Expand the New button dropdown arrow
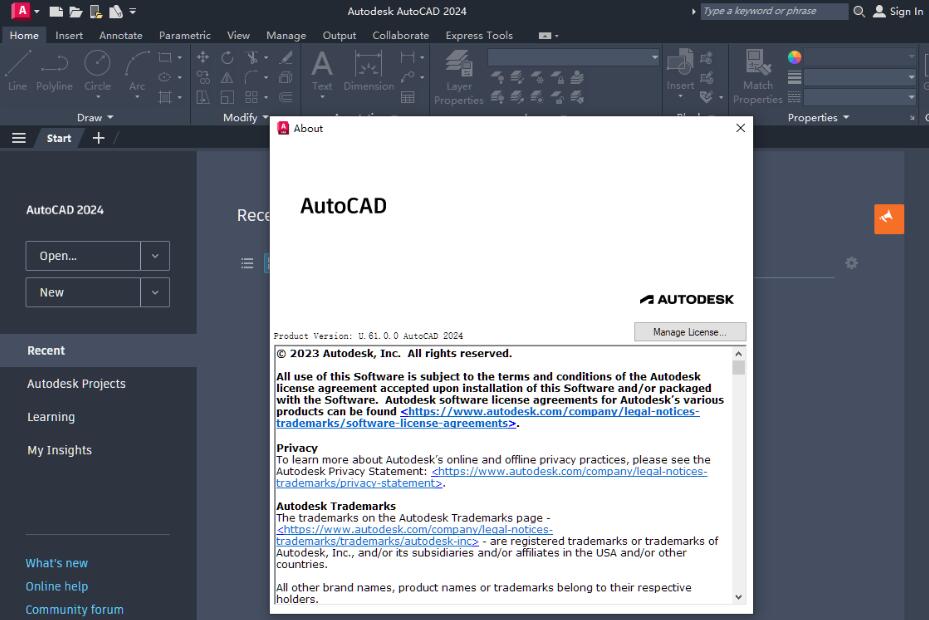Screen dimensions: 929x620 point(155,292)
